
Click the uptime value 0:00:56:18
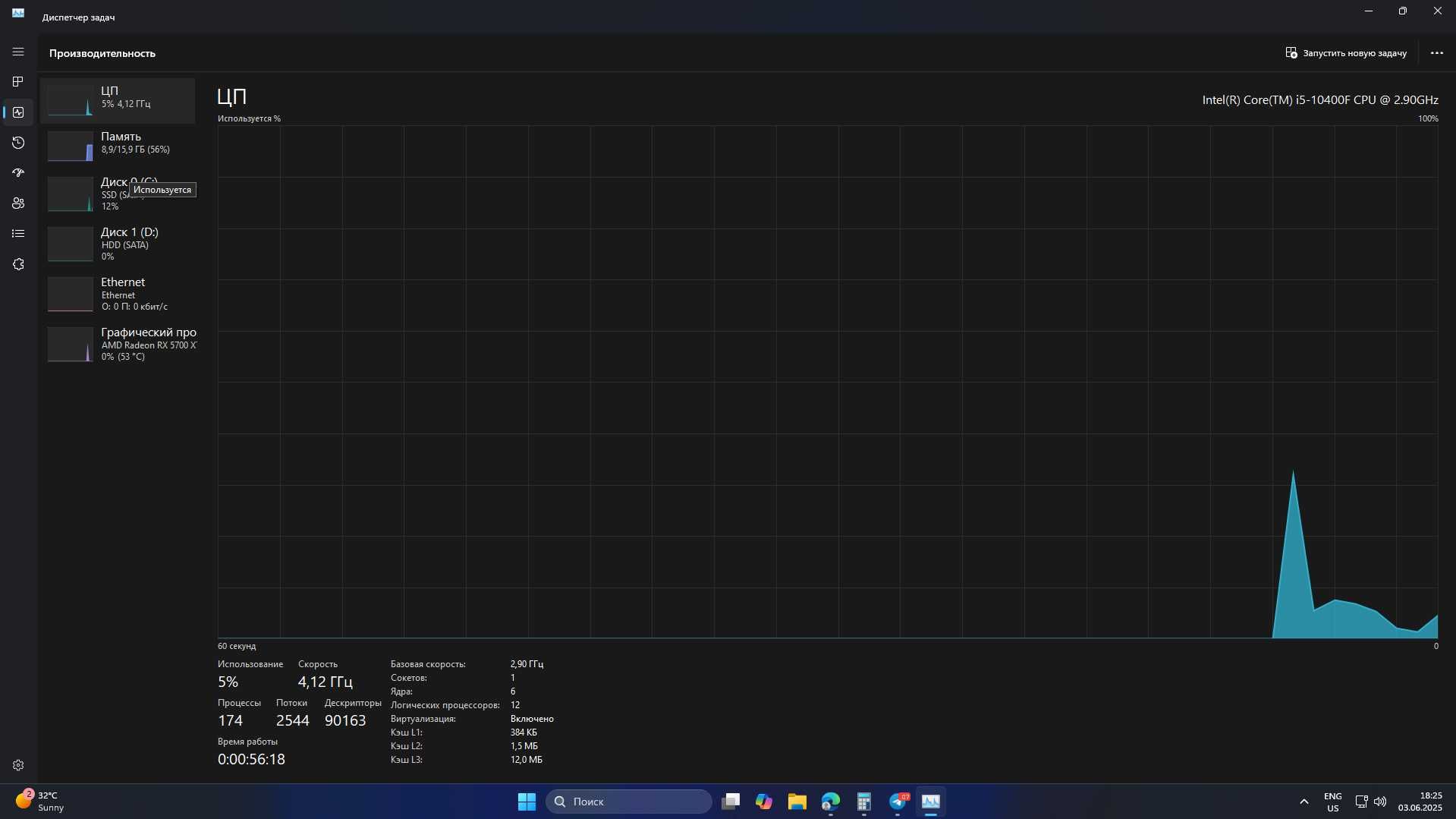(251, 759)
